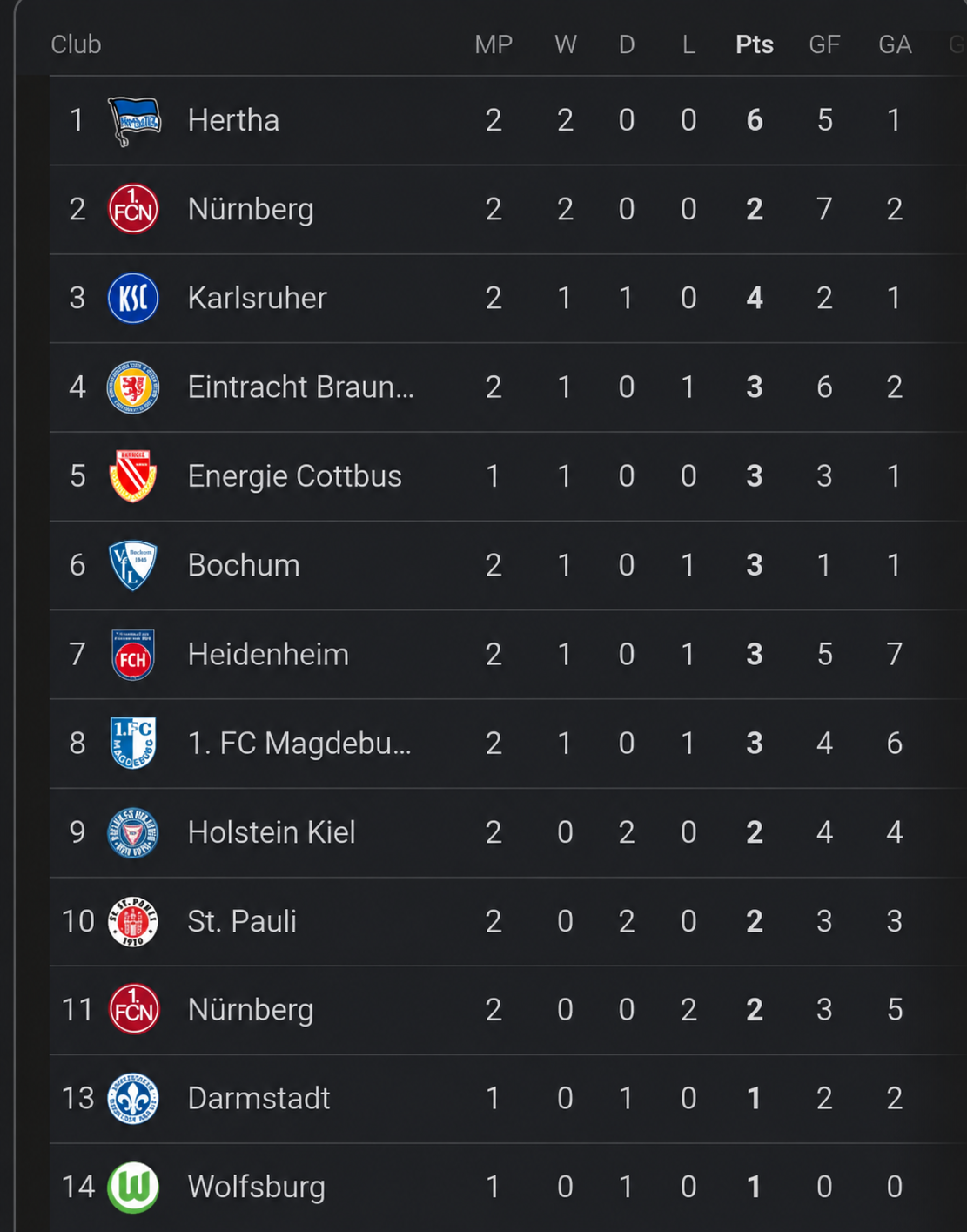Open the St. Pauli club logo
Image resolution: width=967 pixels, height=1232 pixels.
133,921
